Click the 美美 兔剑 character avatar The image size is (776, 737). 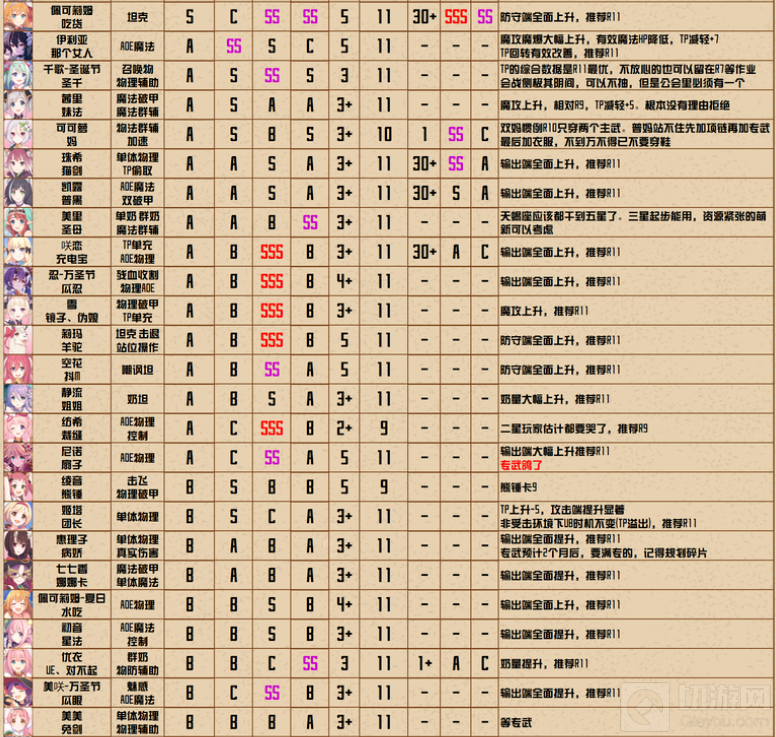pos(18,723)
